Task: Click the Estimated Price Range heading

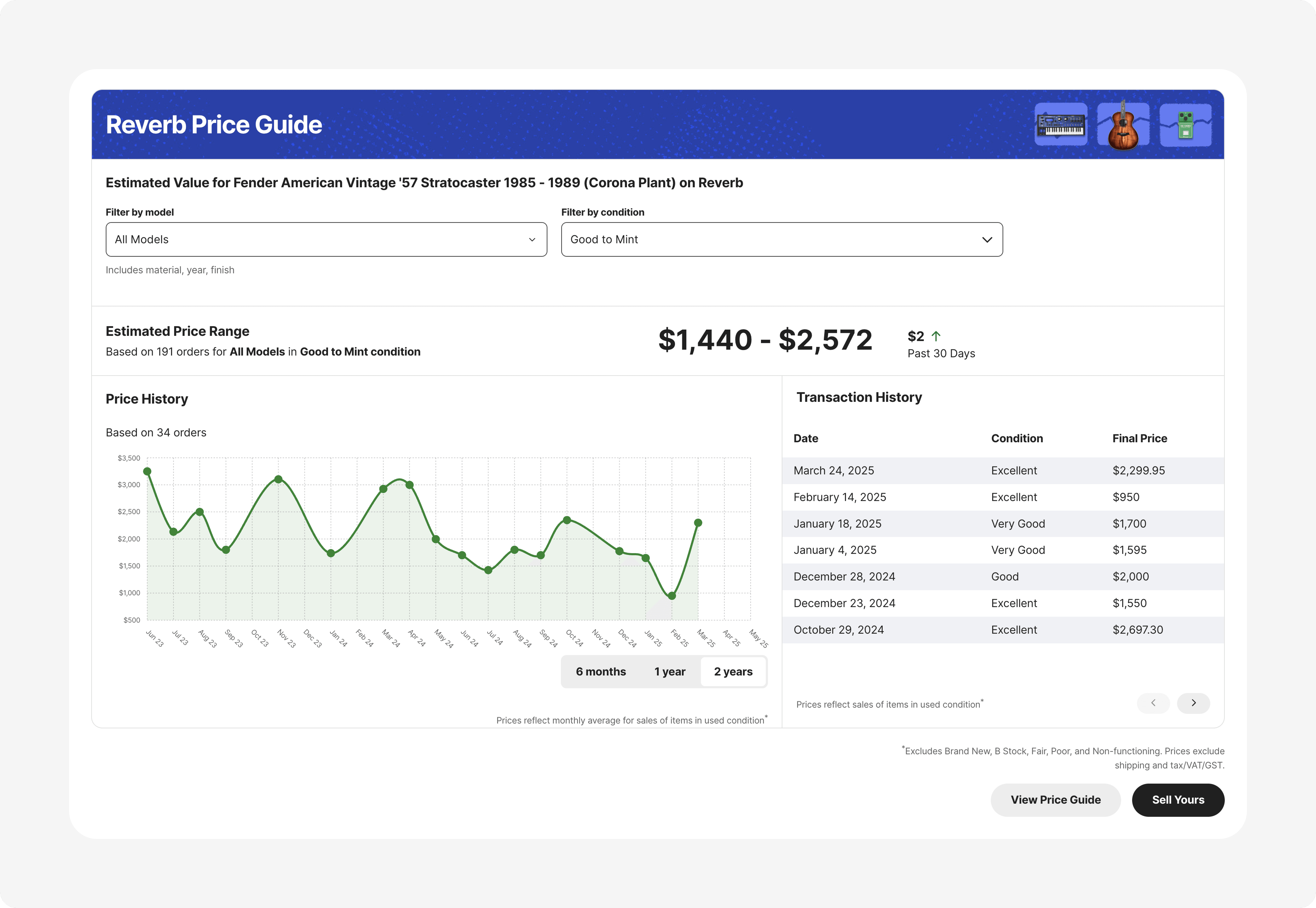Action: click(x=178, y=332)
